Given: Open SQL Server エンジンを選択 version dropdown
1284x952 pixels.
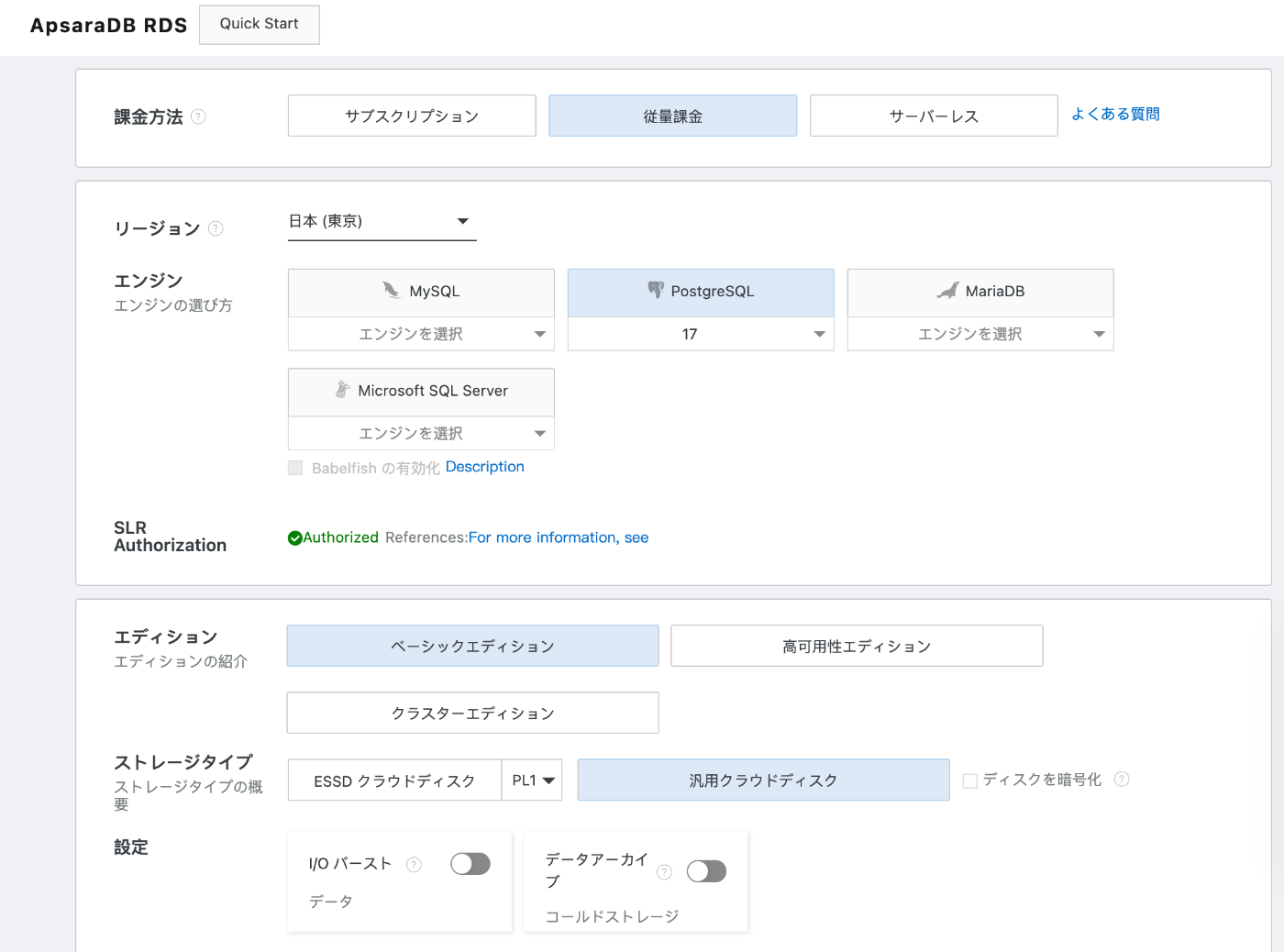Looking at the screenshot, I should (421, 433).
